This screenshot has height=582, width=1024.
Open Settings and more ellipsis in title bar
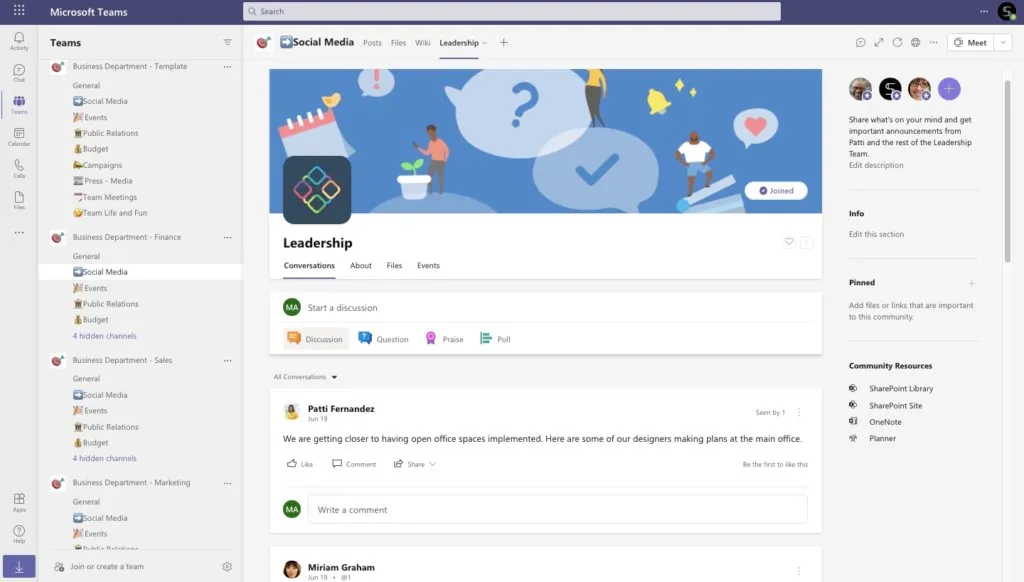pyautogui.click(x=984, y=11)
